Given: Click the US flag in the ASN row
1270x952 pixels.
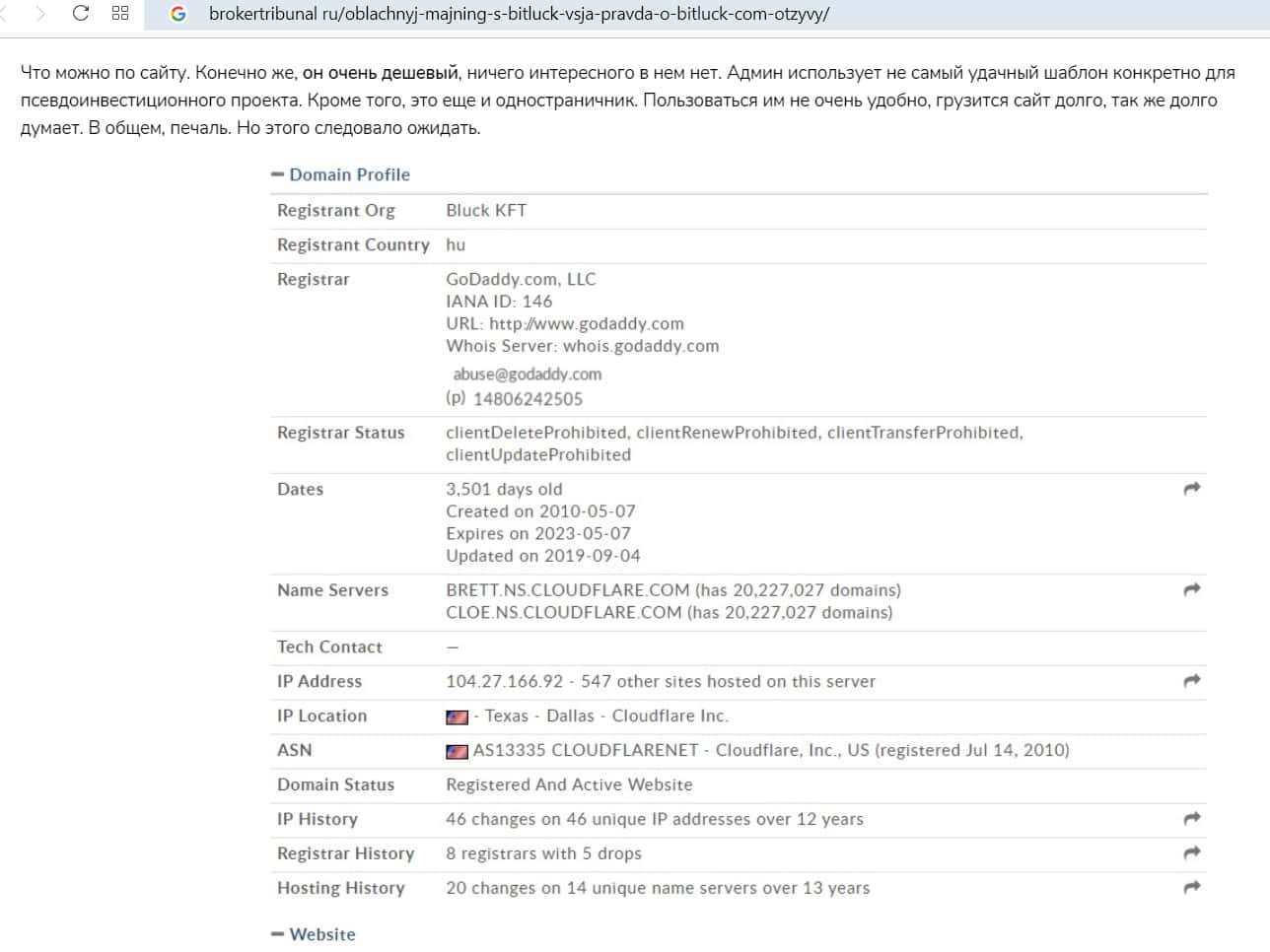Looking at the screenshot, I should click(457, 751).
